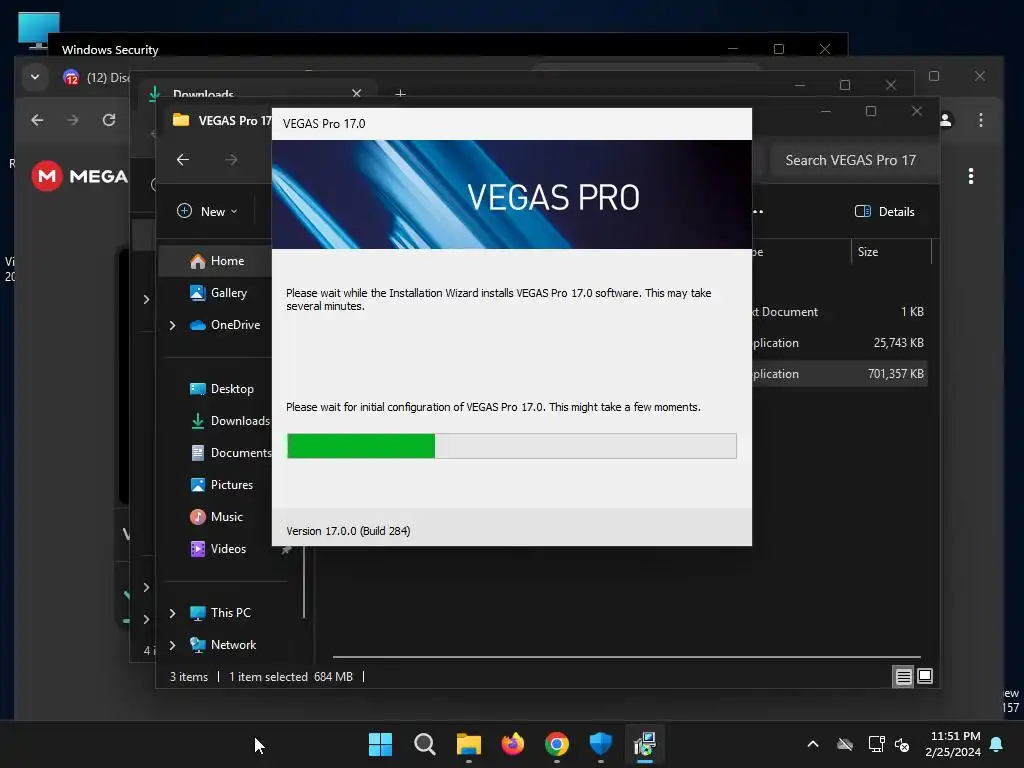Click the muted volume tray icon
1024x768 pixels.
pyautogui.click(x=903, y=744)
